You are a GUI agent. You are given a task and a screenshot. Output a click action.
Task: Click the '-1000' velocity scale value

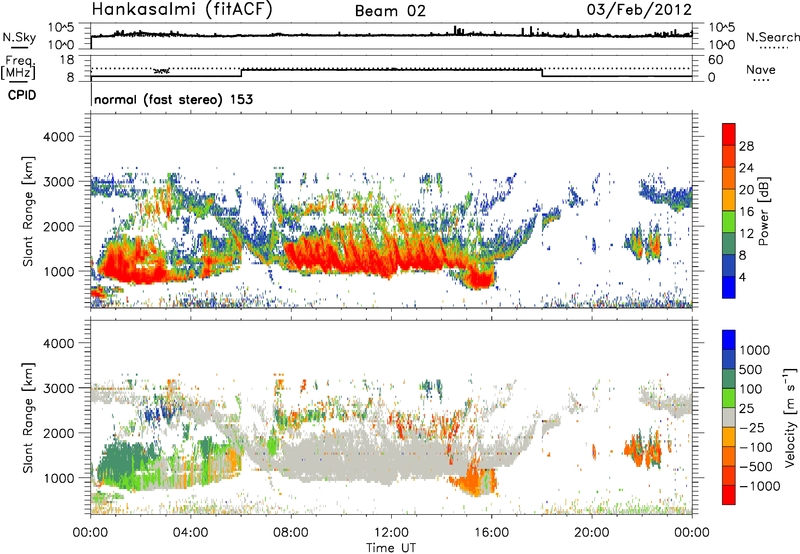coord(759,486)
